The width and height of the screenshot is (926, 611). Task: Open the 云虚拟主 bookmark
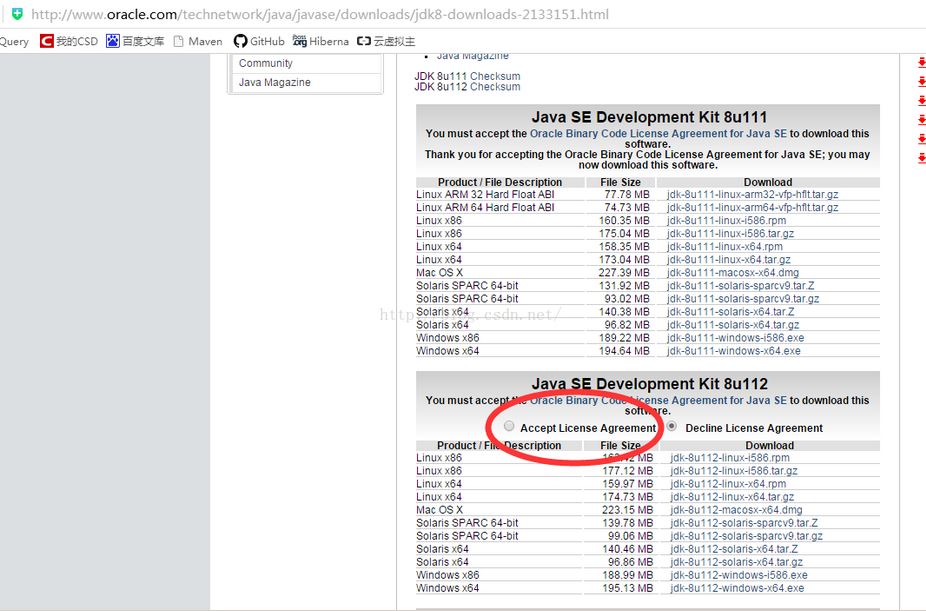(x=386, y=41)
